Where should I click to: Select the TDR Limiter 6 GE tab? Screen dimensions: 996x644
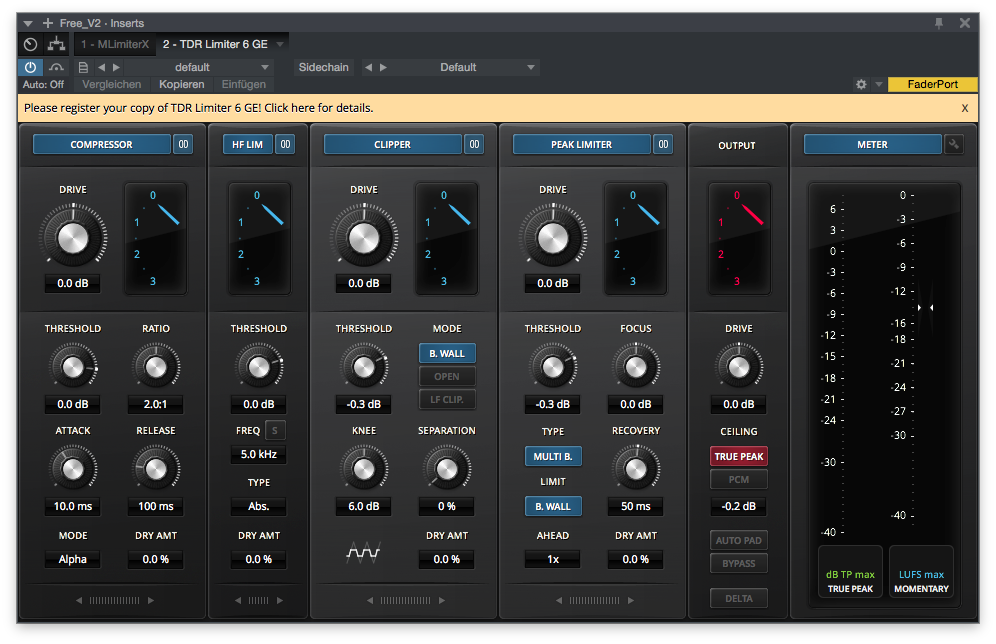click(215, 44)
